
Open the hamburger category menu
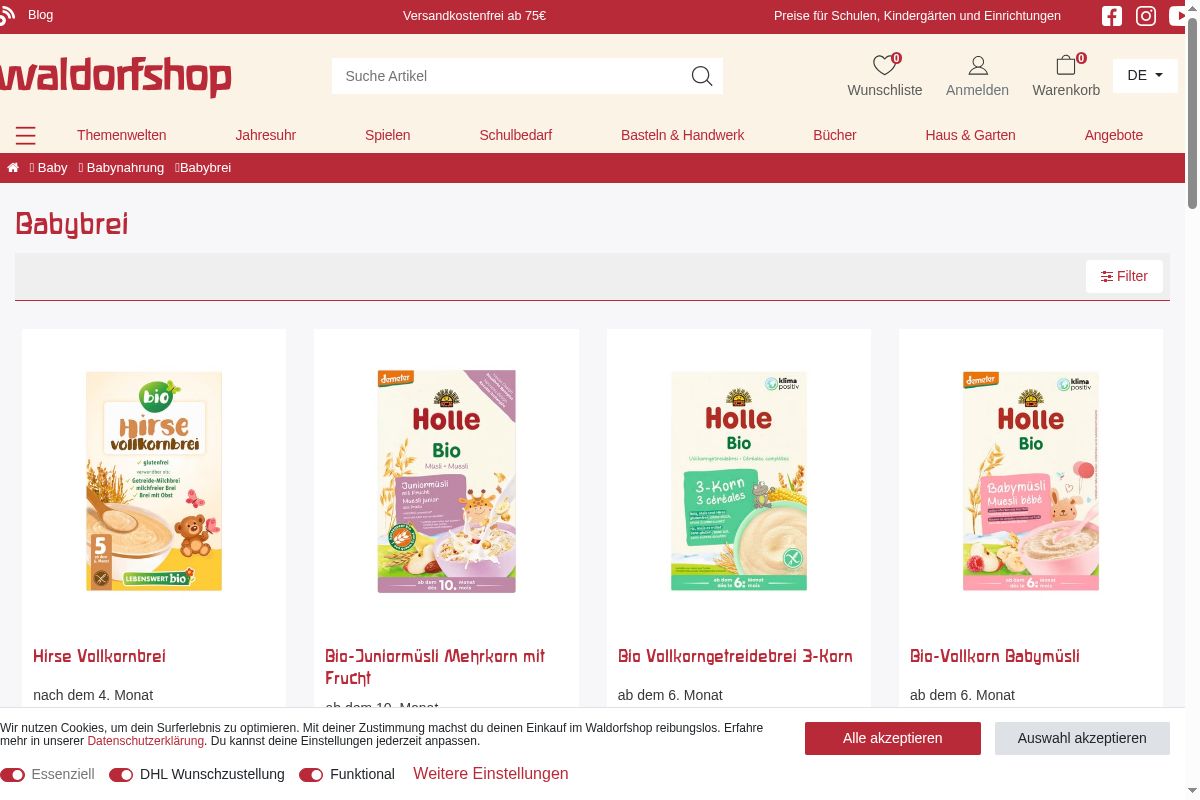tap(26, 135)
